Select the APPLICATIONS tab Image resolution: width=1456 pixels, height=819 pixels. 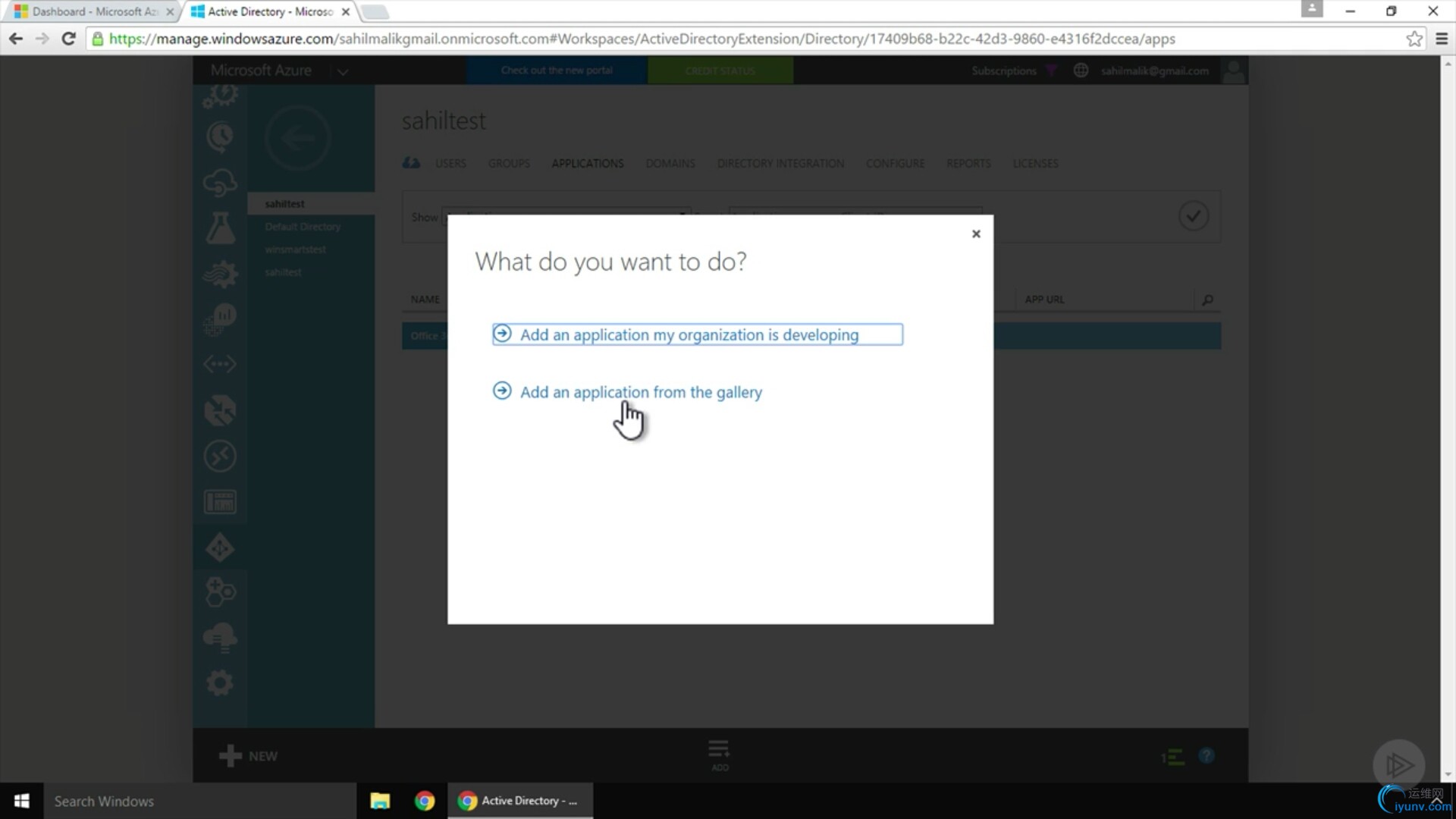point(588,163)
